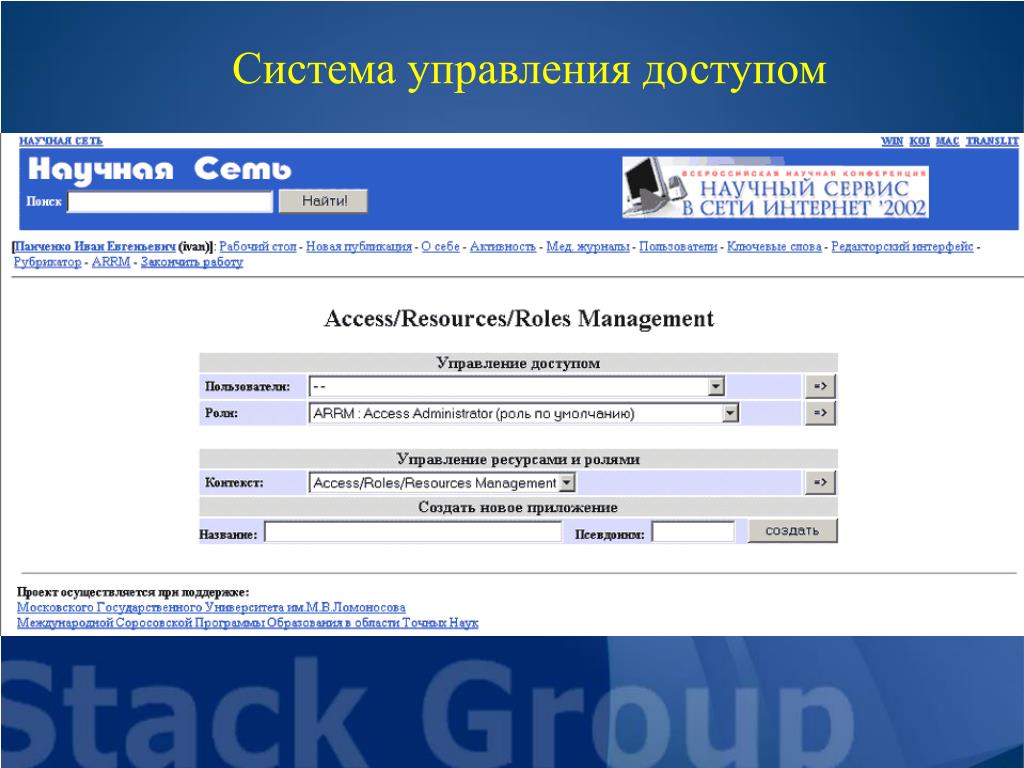1024x768 pixels.
Task: Open the Рубрикатор link
Action: (x=48, y=263)
